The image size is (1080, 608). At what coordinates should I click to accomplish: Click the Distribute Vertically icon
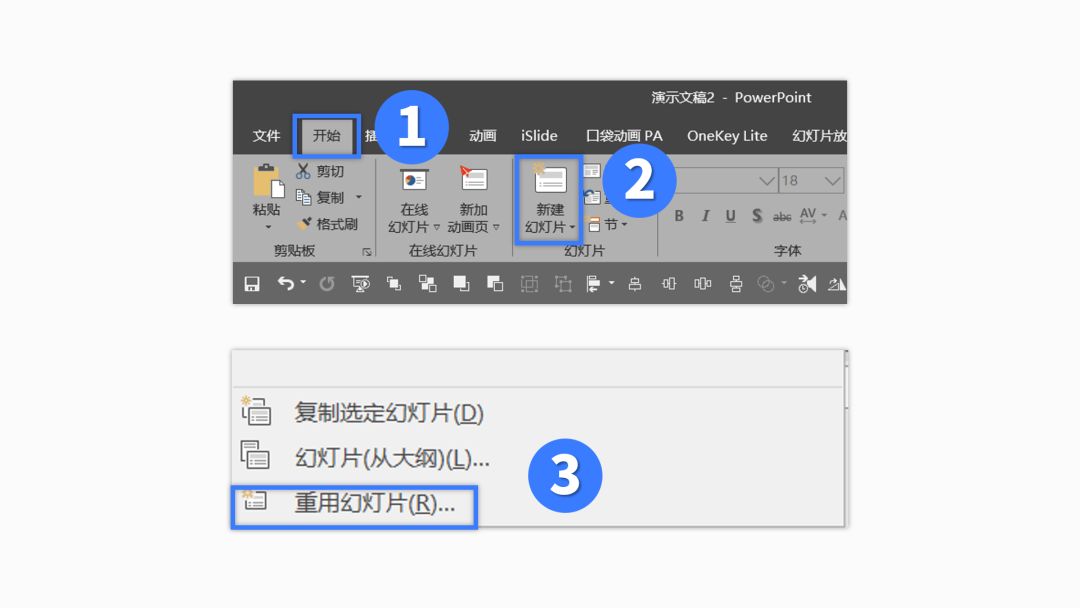tap(736, 284)
